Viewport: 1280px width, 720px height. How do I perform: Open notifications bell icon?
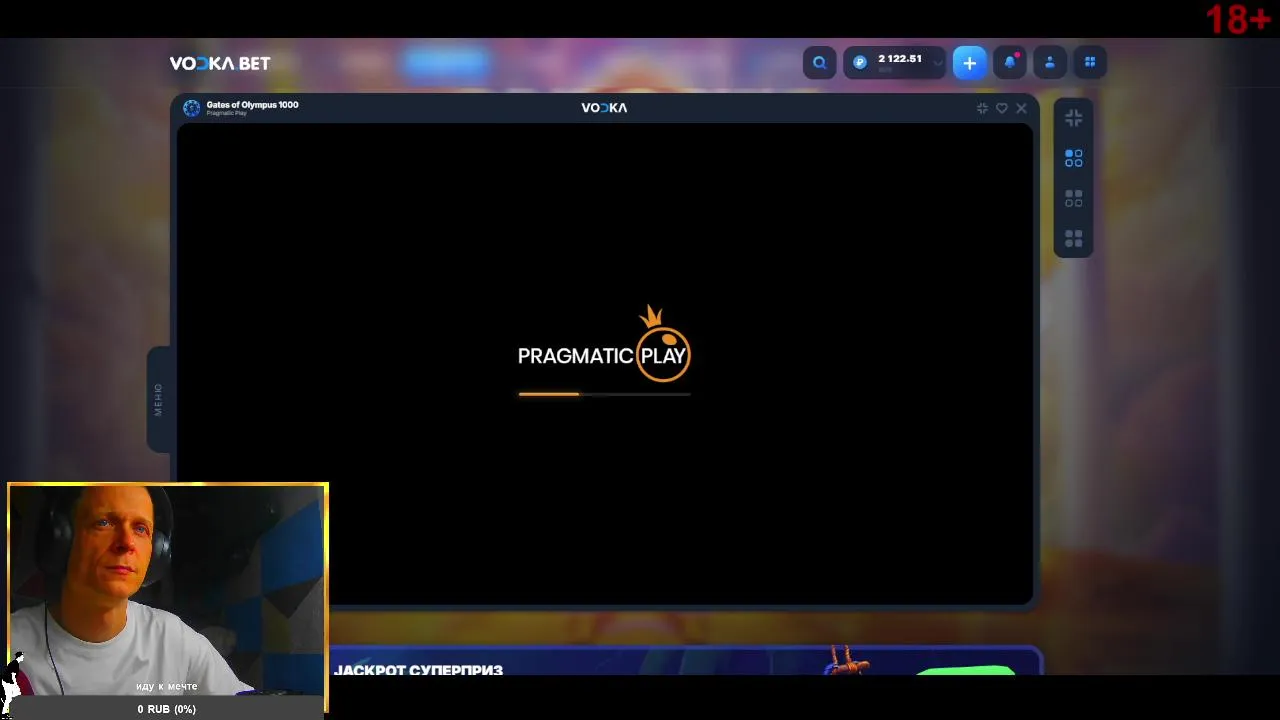[x=1010, y=63]
